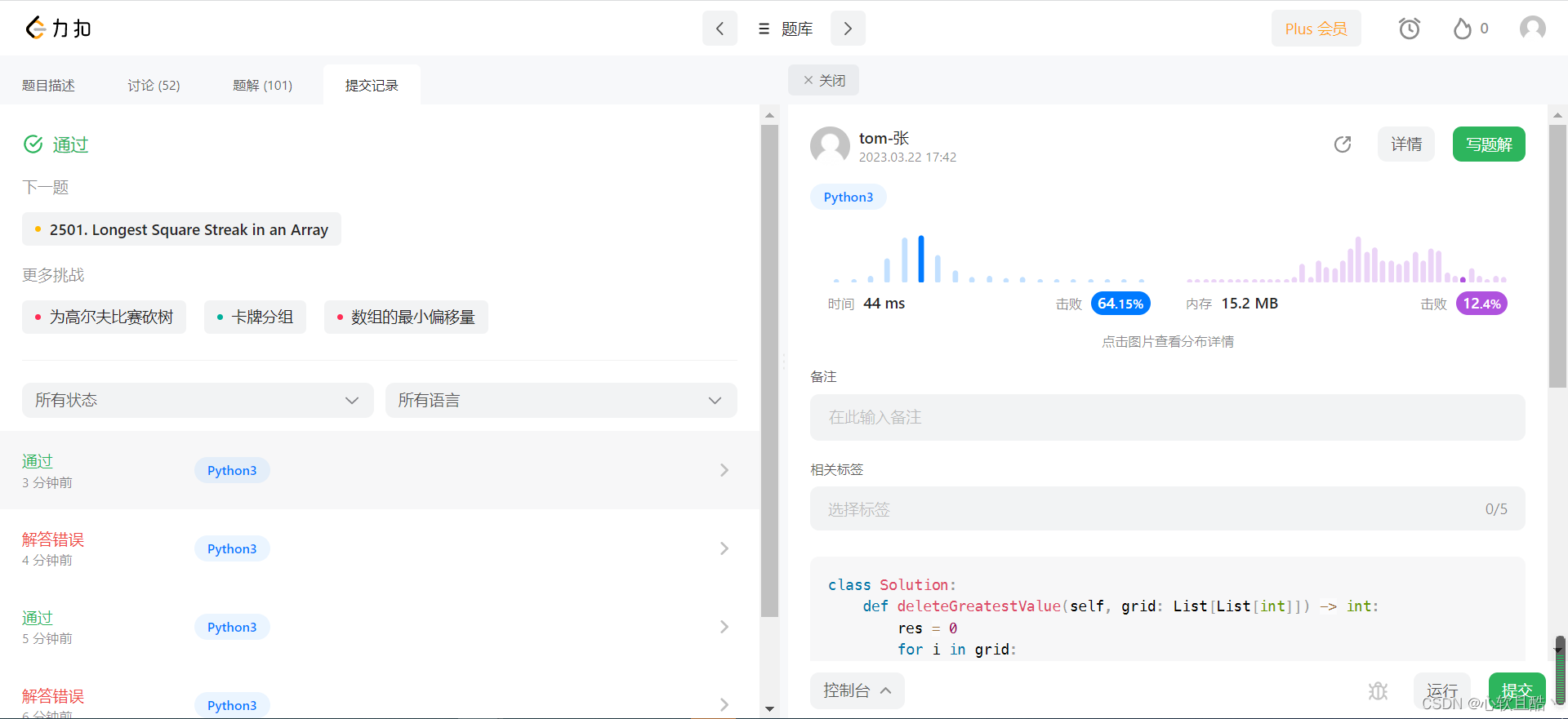The image size is (1568, 719).
Task: Open challenge 数组的最小偏移量
Action: pyautogui.click(x=406, y=317)
